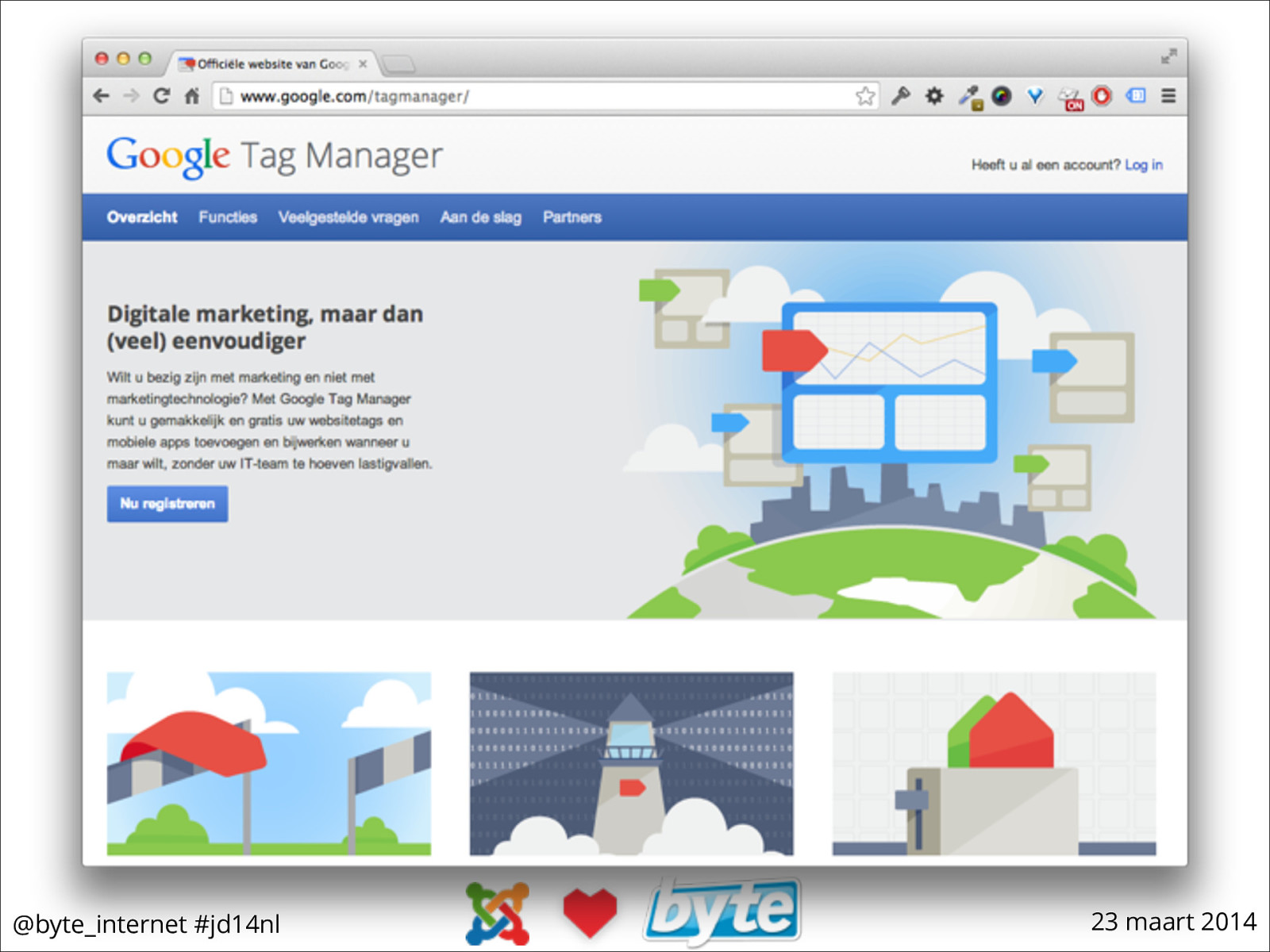This screenshot has width=1270, height=952.
Task: Close the Officiële website tab
Action: pos(363,64)
